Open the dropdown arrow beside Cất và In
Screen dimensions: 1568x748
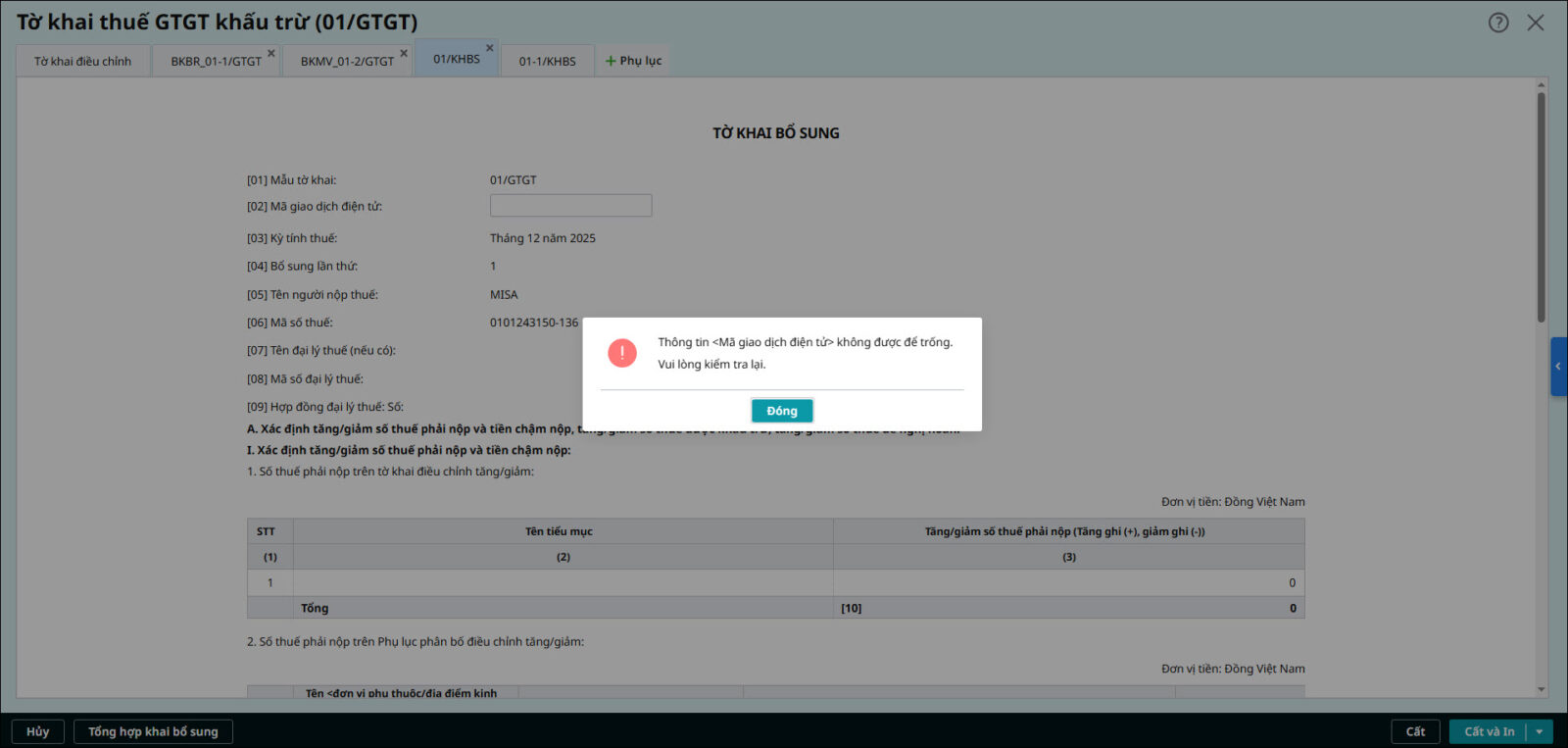1540,731
